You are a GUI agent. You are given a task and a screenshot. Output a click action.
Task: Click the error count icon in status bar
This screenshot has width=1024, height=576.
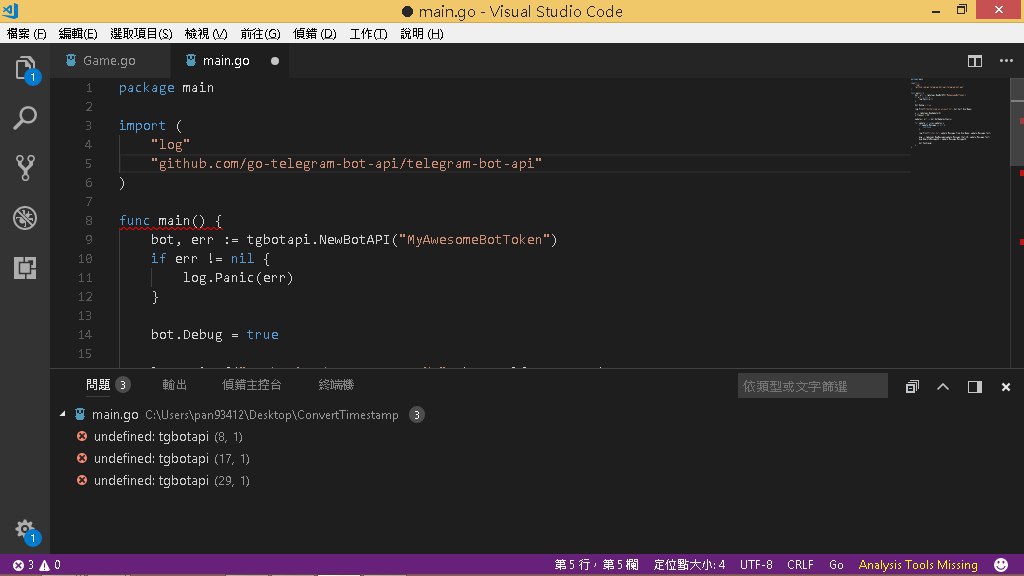pyautogui.click(x=18, y=565)
